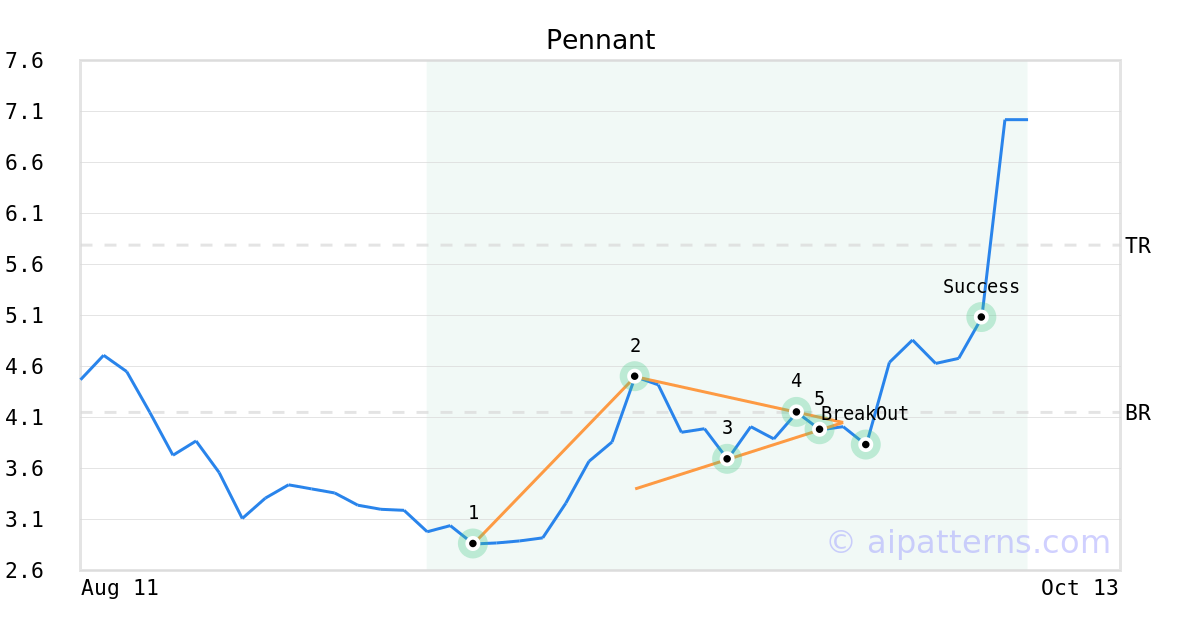Click the 7.6 y-axis label
Screen dimensions: 1200x630
click(24, 62)
